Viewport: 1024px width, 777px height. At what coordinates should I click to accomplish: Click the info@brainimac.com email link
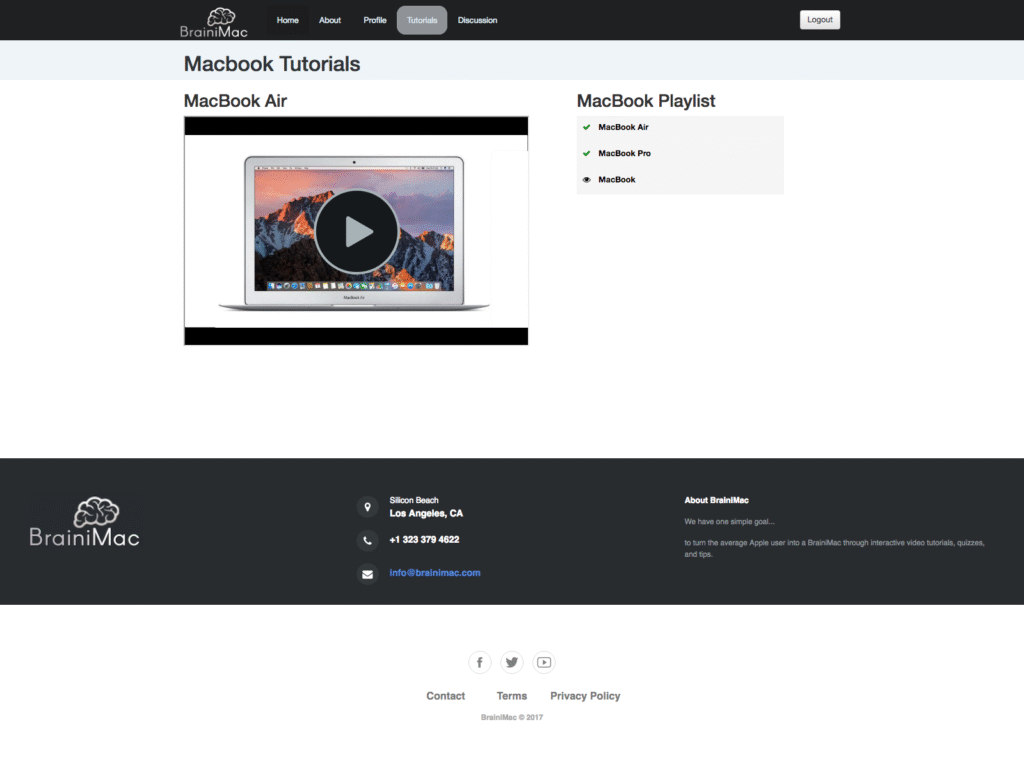435,573
